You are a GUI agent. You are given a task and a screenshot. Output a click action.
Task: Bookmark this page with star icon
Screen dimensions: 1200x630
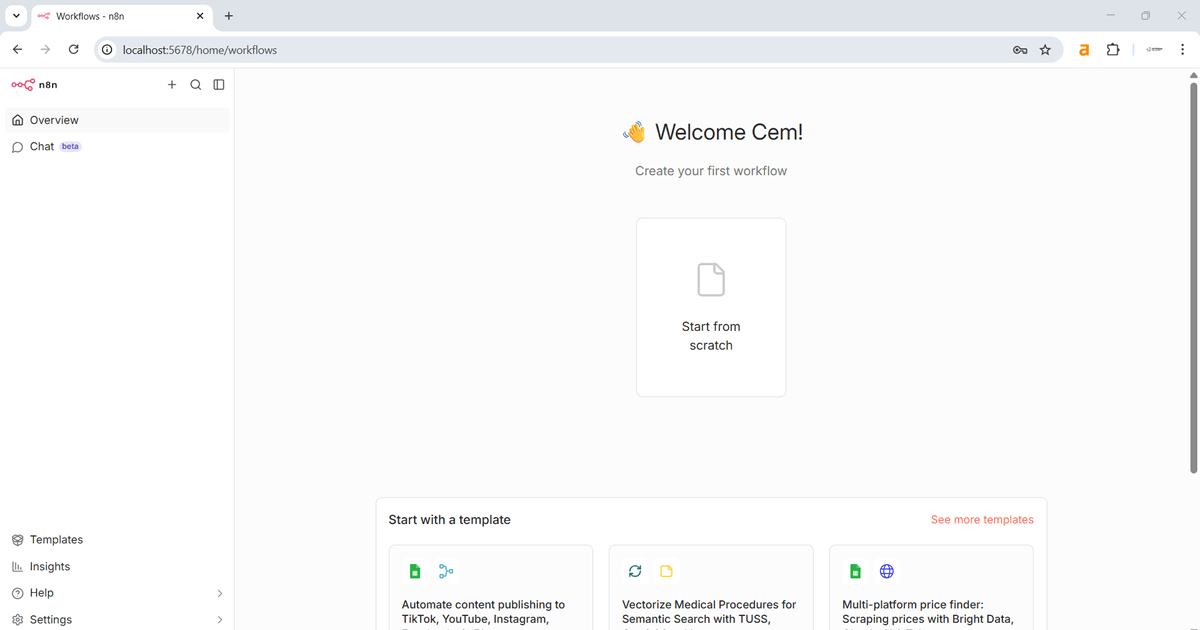click(x=1045, y=50)
